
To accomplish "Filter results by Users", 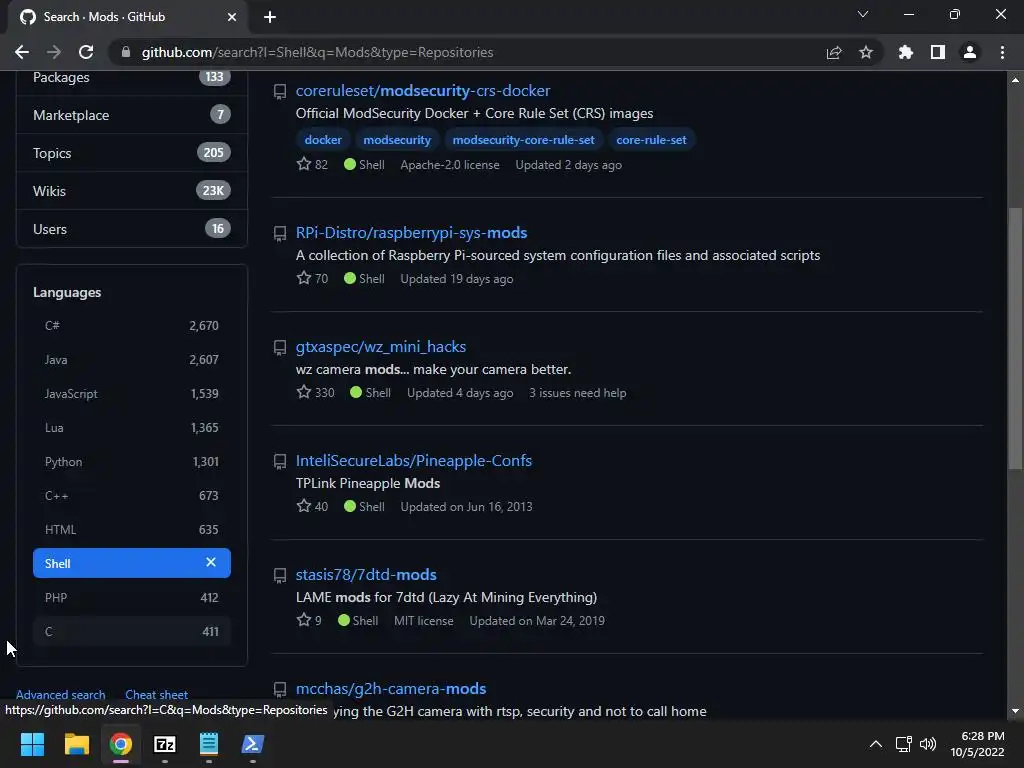I will [131, 229].
